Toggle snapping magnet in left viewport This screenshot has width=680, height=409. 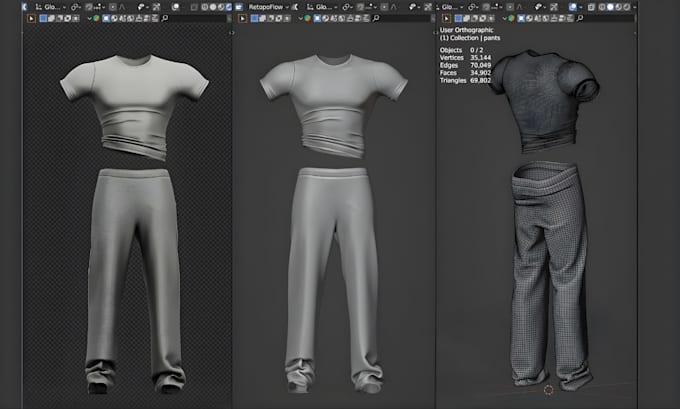tap(89, 7)
